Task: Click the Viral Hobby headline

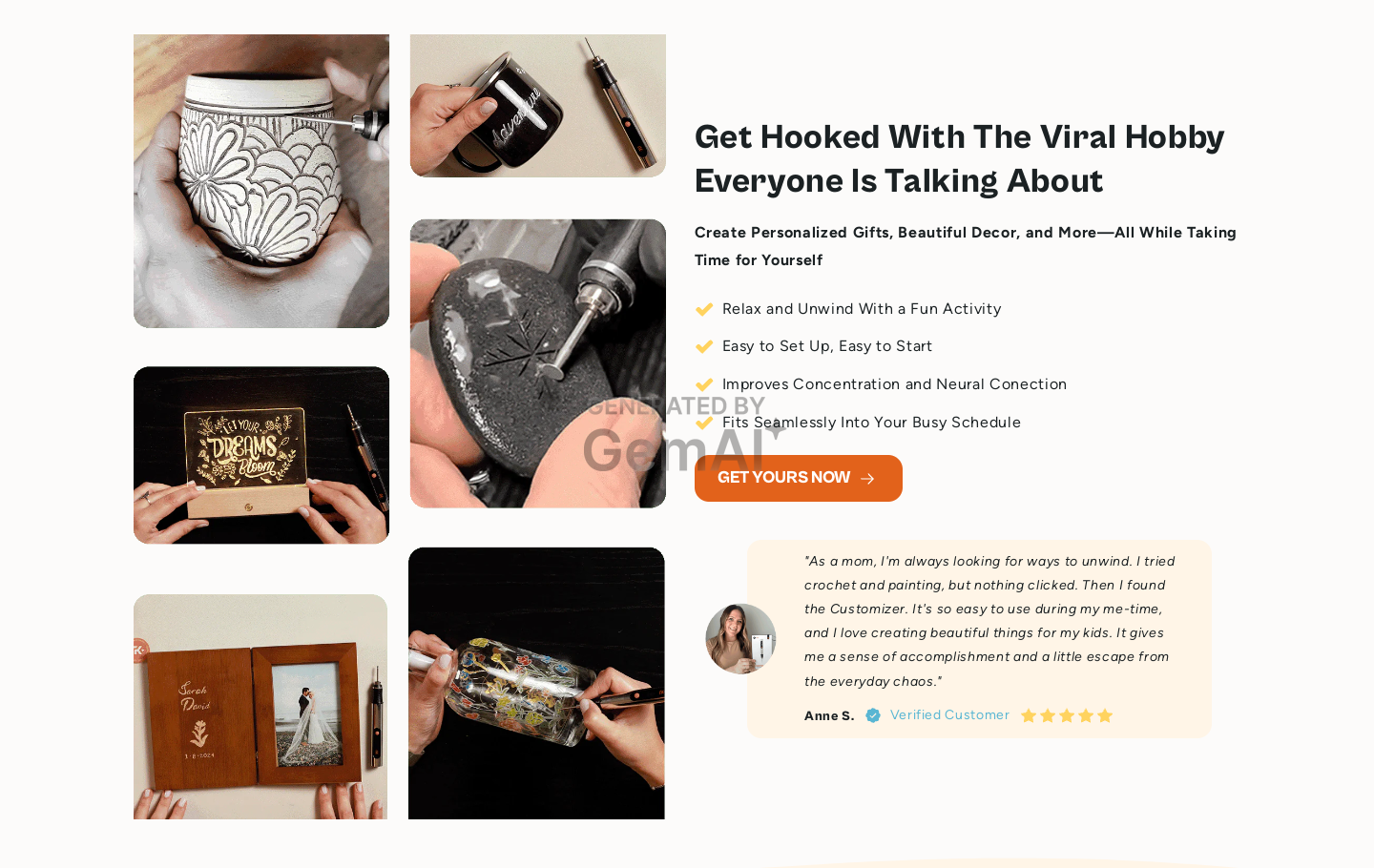Action: click(959, 159)
